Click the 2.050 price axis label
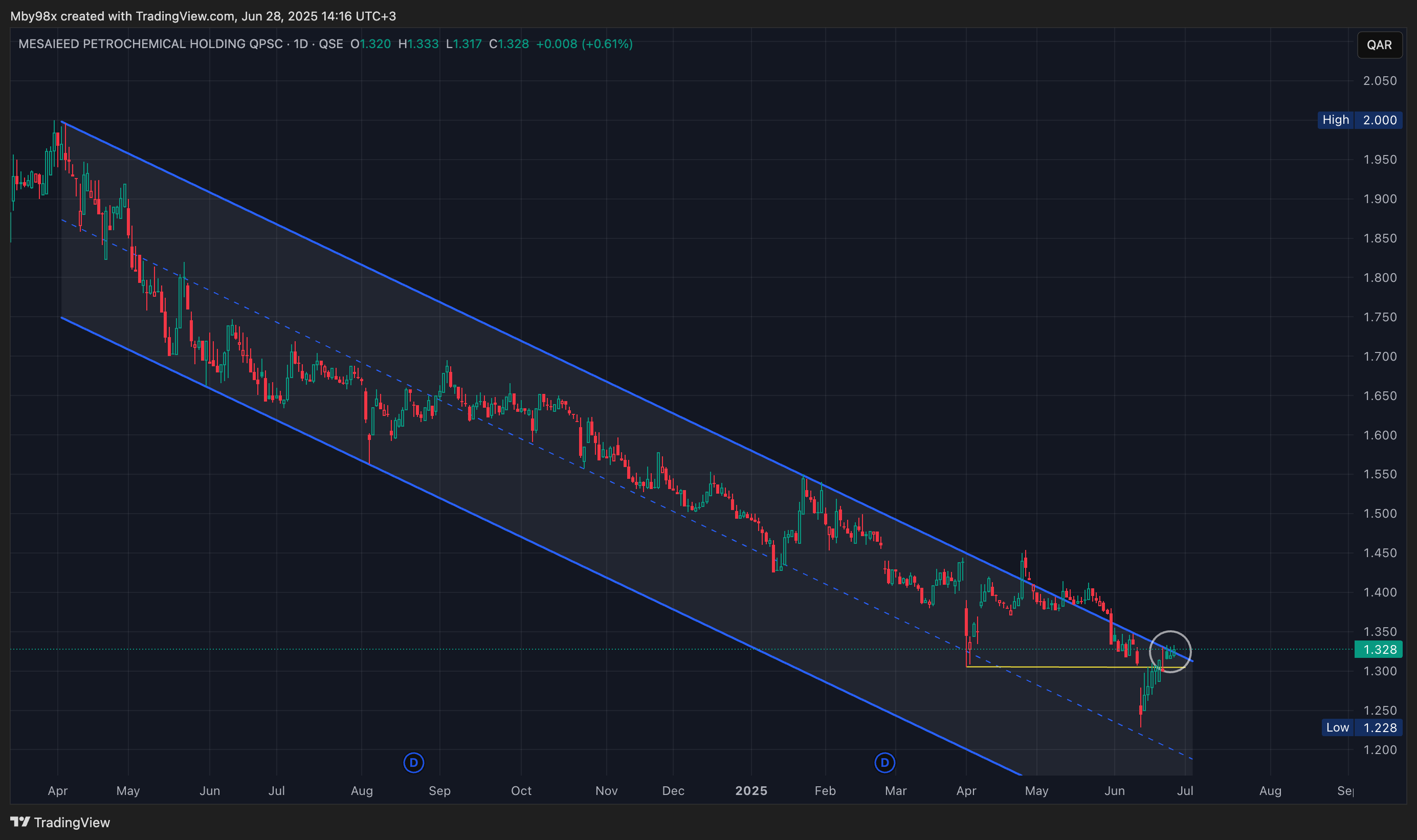This screenshot has height=840, width=1417. [1380, 81]
